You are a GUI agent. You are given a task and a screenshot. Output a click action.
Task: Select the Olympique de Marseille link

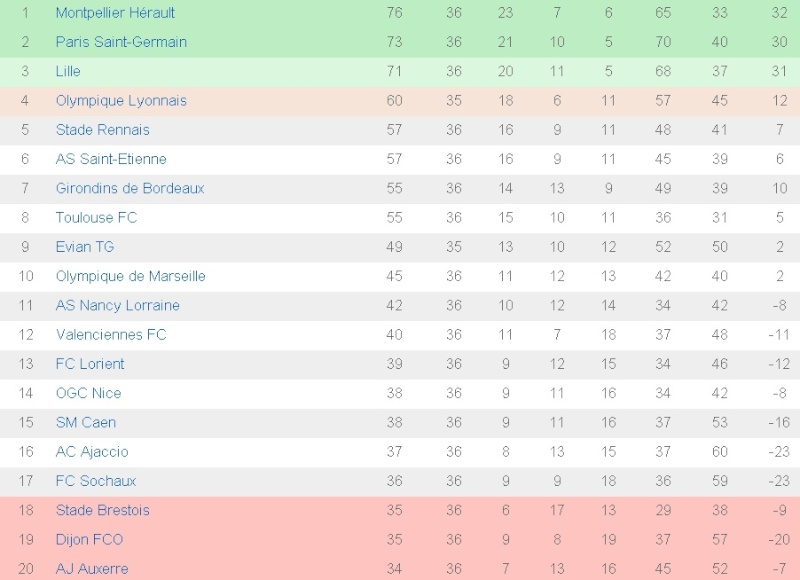click(x=130, y=276)
